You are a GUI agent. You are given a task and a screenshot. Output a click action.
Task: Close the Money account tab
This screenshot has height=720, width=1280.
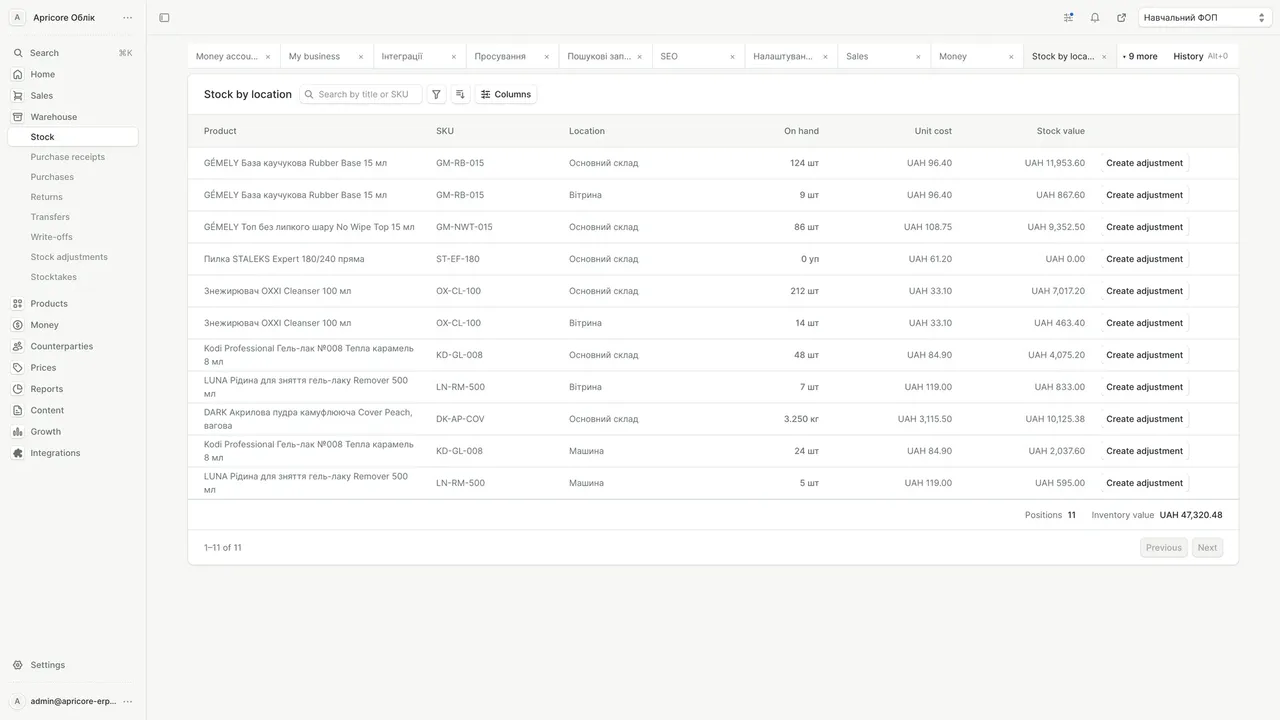pyautogui.click(x=268, y=57)
